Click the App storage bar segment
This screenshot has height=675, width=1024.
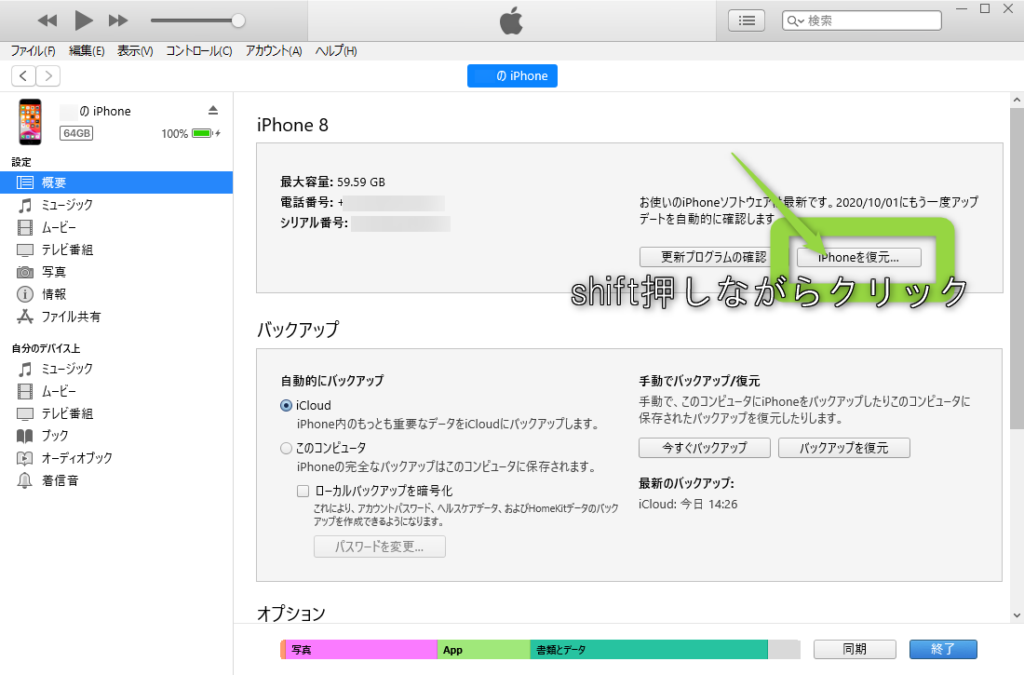click(484, 650)
